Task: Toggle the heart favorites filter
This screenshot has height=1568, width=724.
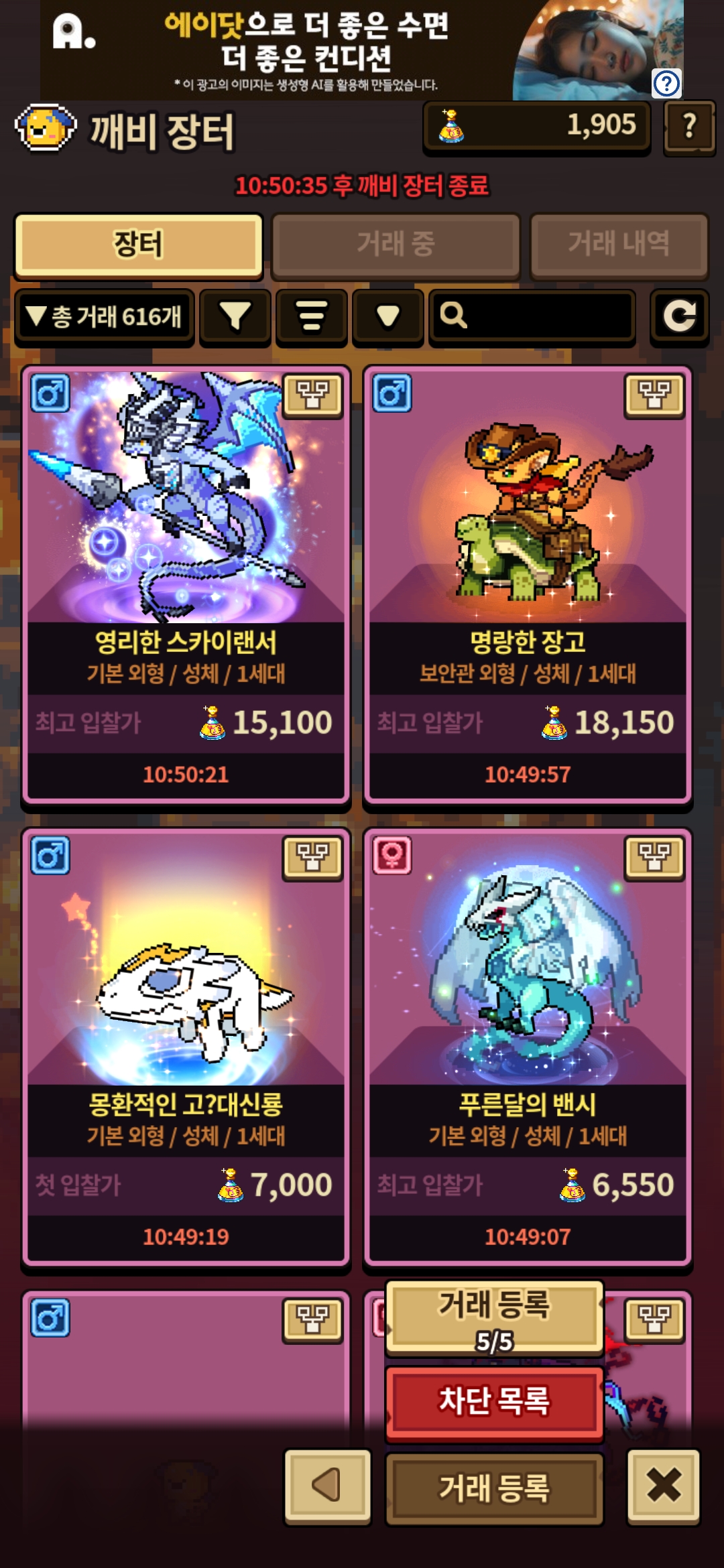Action: (x=388, y=316)
